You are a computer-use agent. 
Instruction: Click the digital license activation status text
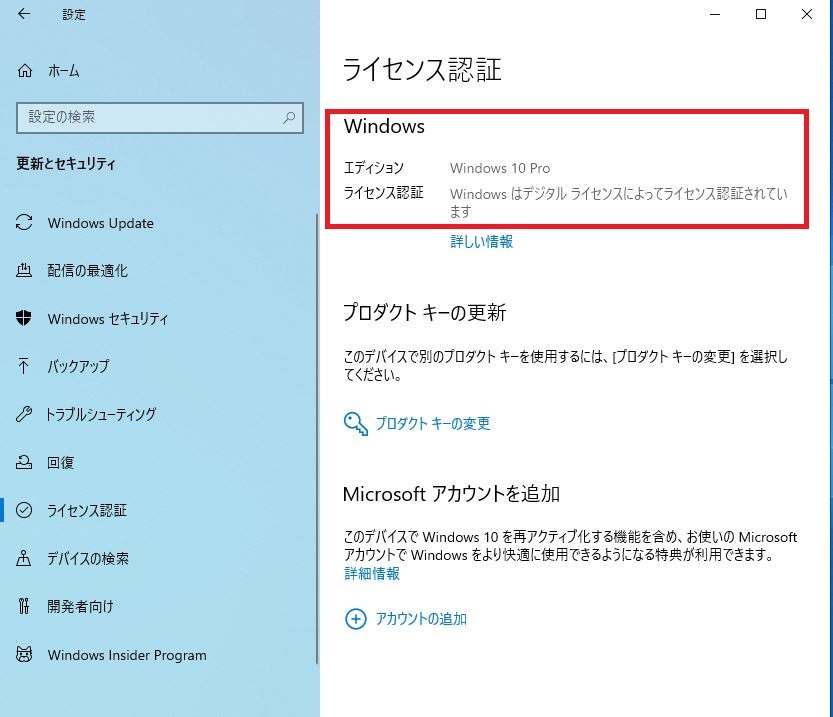619,202
